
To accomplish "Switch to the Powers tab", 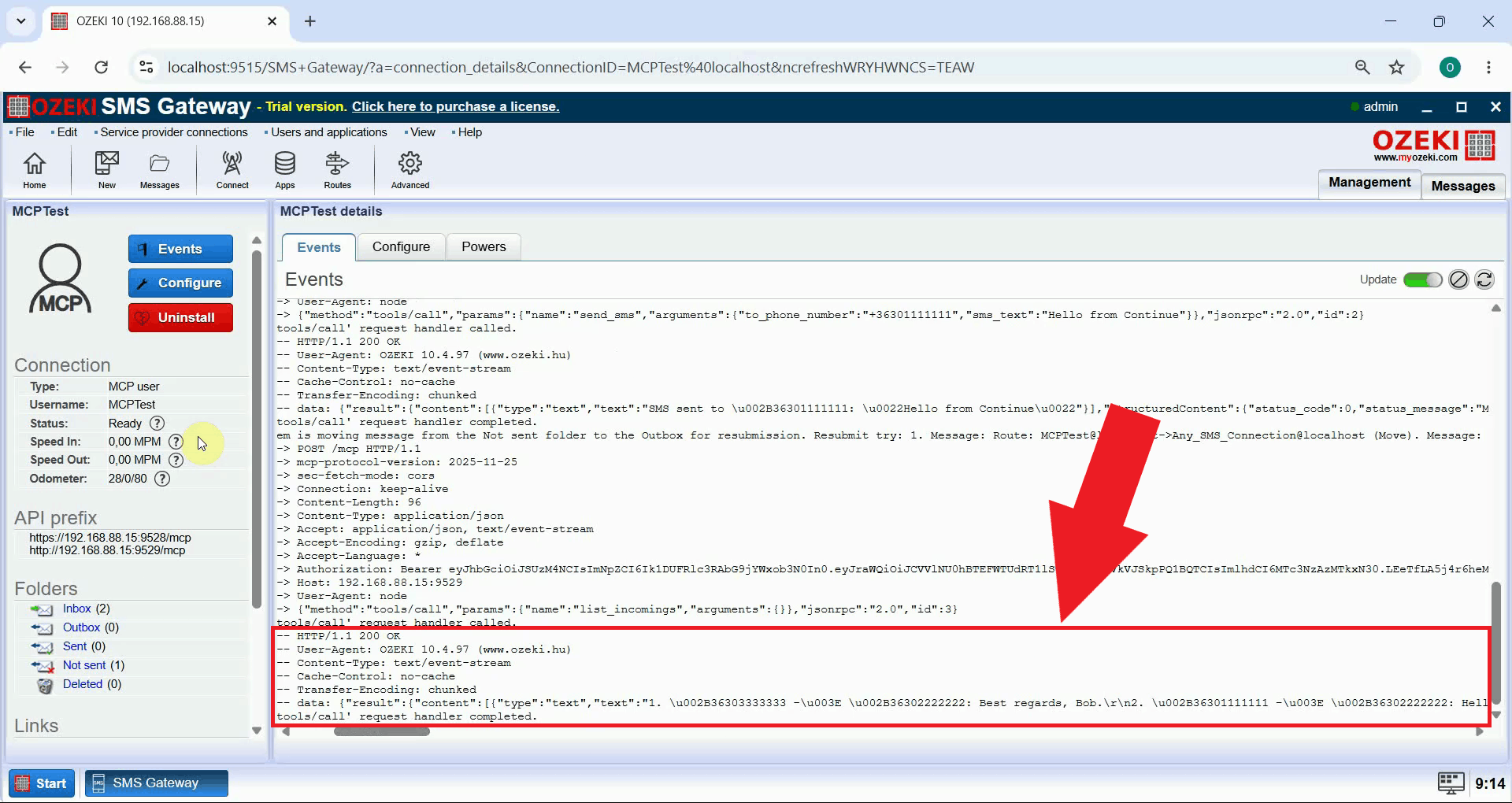I will 484,246.
